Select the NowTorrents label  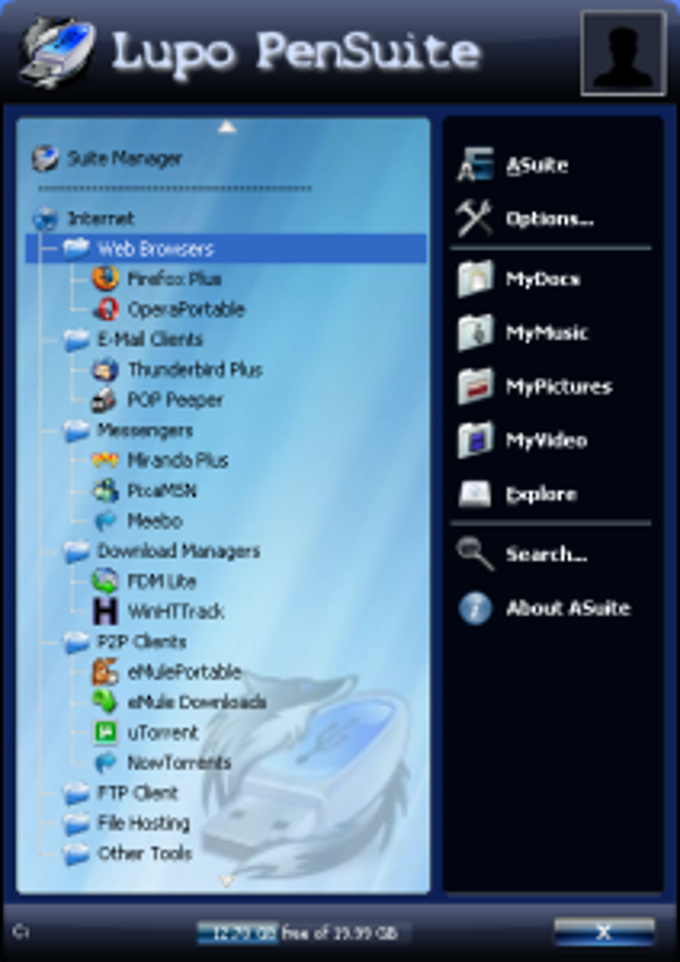[179, 763]
